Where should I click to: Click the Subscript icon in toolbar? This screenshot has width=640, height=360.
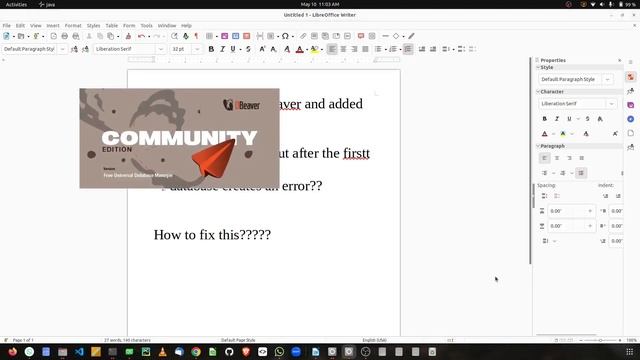(x=273, y=49)
